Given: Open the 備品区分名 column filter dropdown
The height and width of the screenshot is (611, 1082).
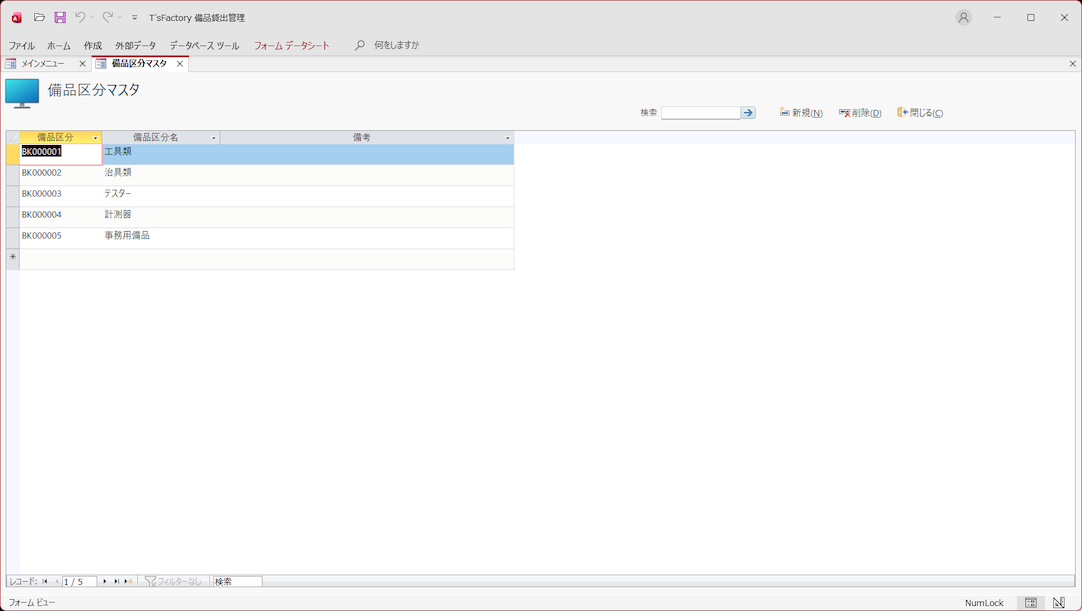Looking at the screenshot, I should click(214, 138).
